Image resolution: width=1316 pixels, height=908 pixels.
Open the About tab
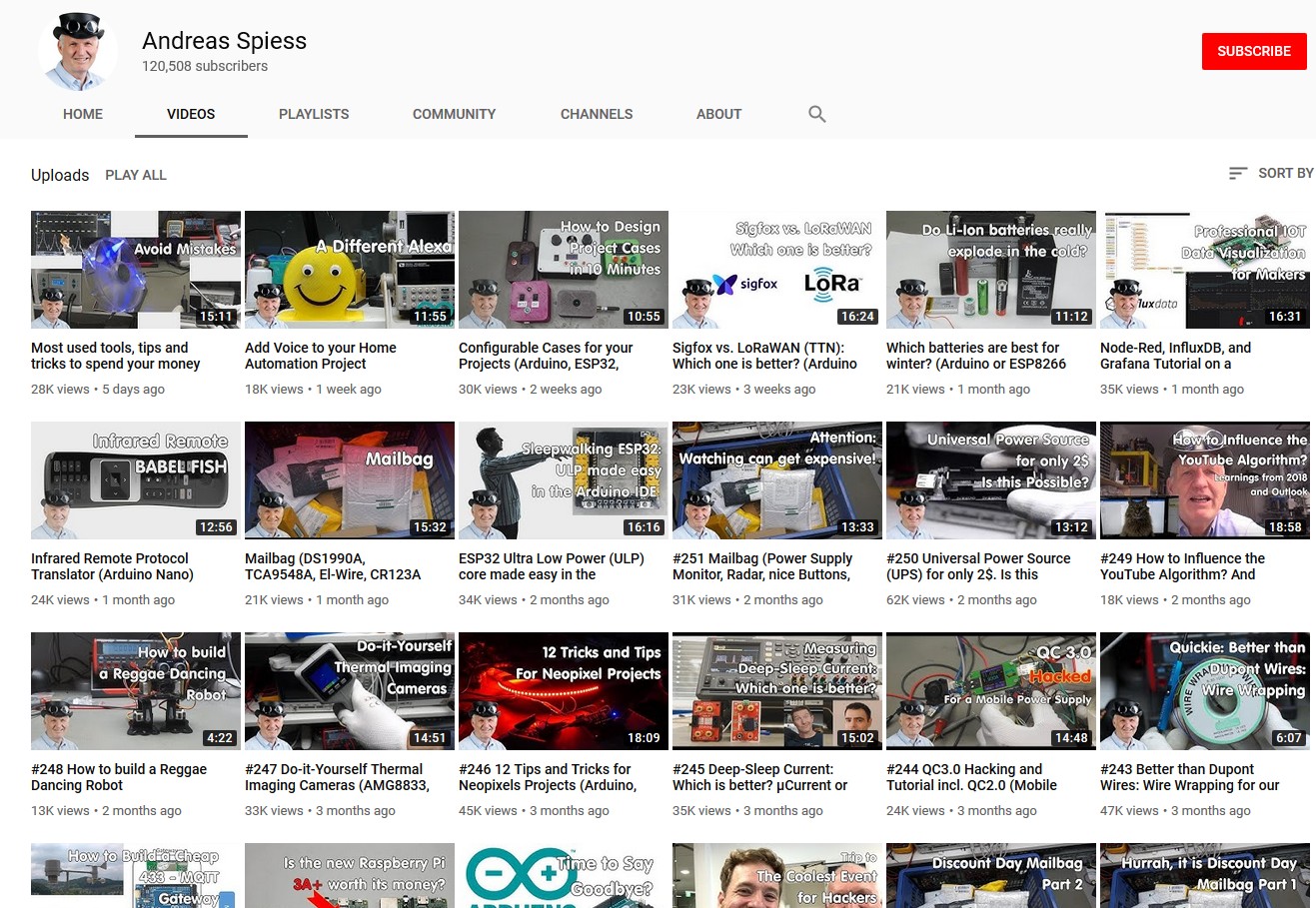718,114
